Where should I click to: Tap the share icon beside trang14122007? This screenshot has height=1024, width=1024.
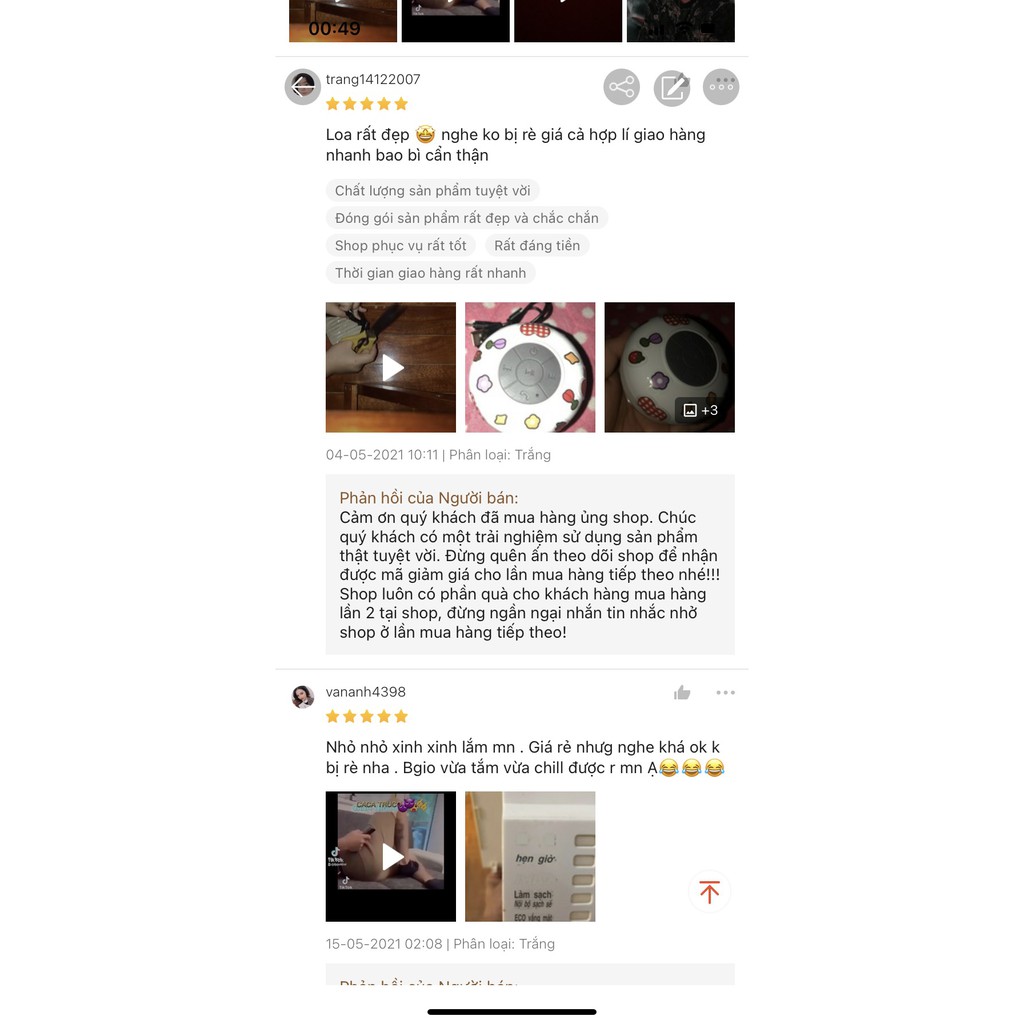pos(621,87)
